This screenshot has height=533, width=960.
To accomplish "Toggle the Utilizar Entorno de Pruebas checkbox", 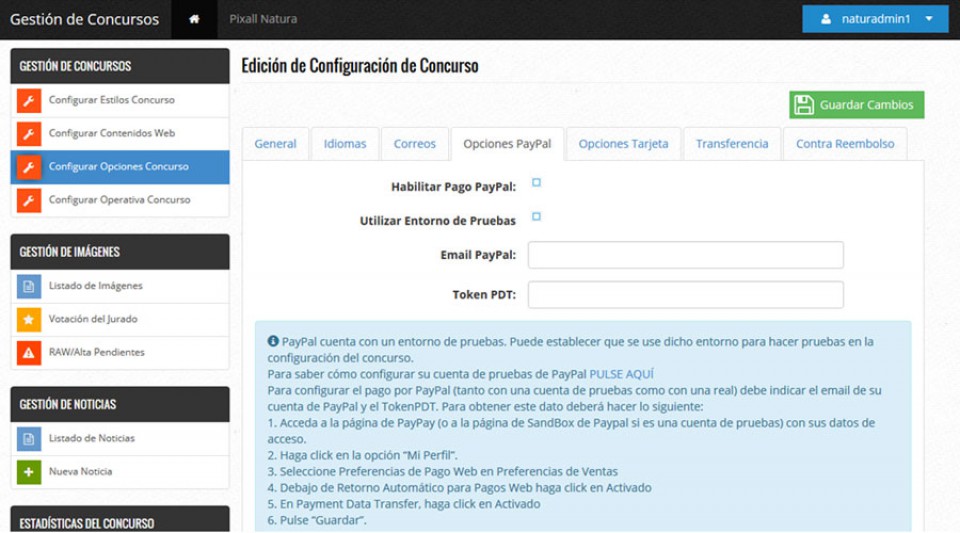I will 536,217.
